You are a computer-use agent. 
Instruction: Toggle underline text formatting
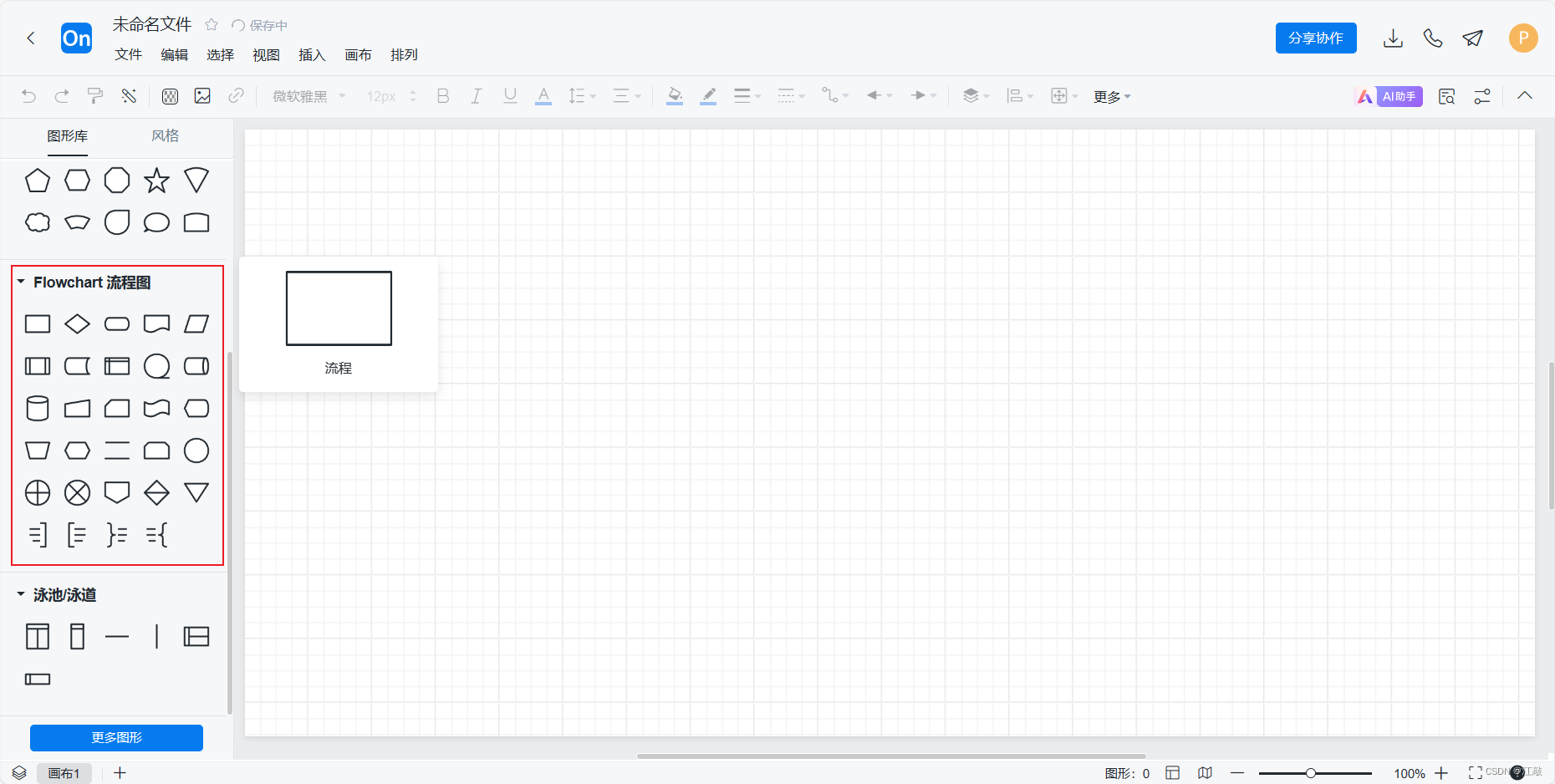[x=510, y=95]
